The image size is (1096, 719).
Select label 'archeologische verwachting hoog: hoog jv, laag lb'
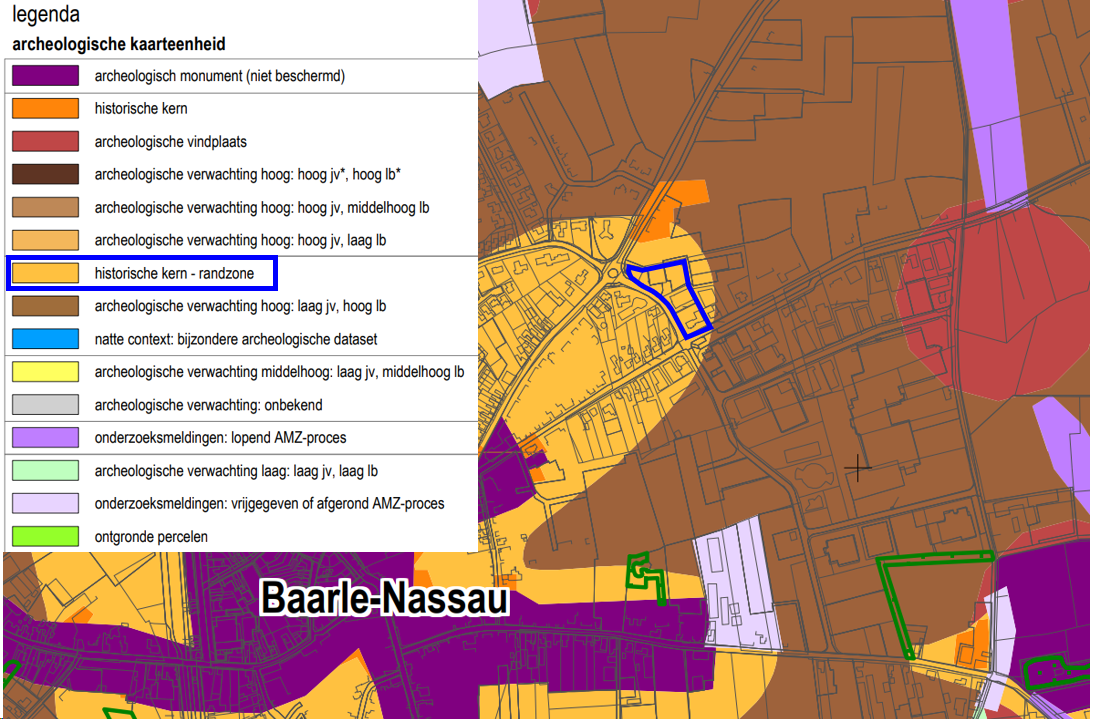tap(240, 240)
